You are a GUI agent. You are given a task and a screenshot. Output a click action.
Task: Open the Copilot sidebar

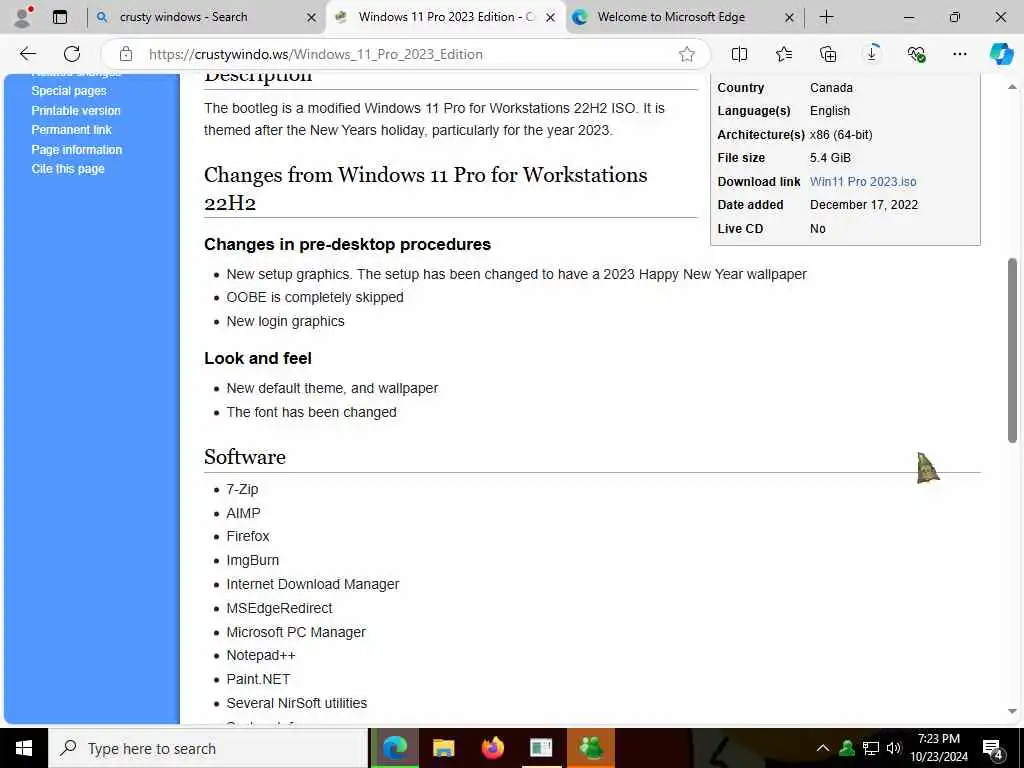pos(1001,54)
